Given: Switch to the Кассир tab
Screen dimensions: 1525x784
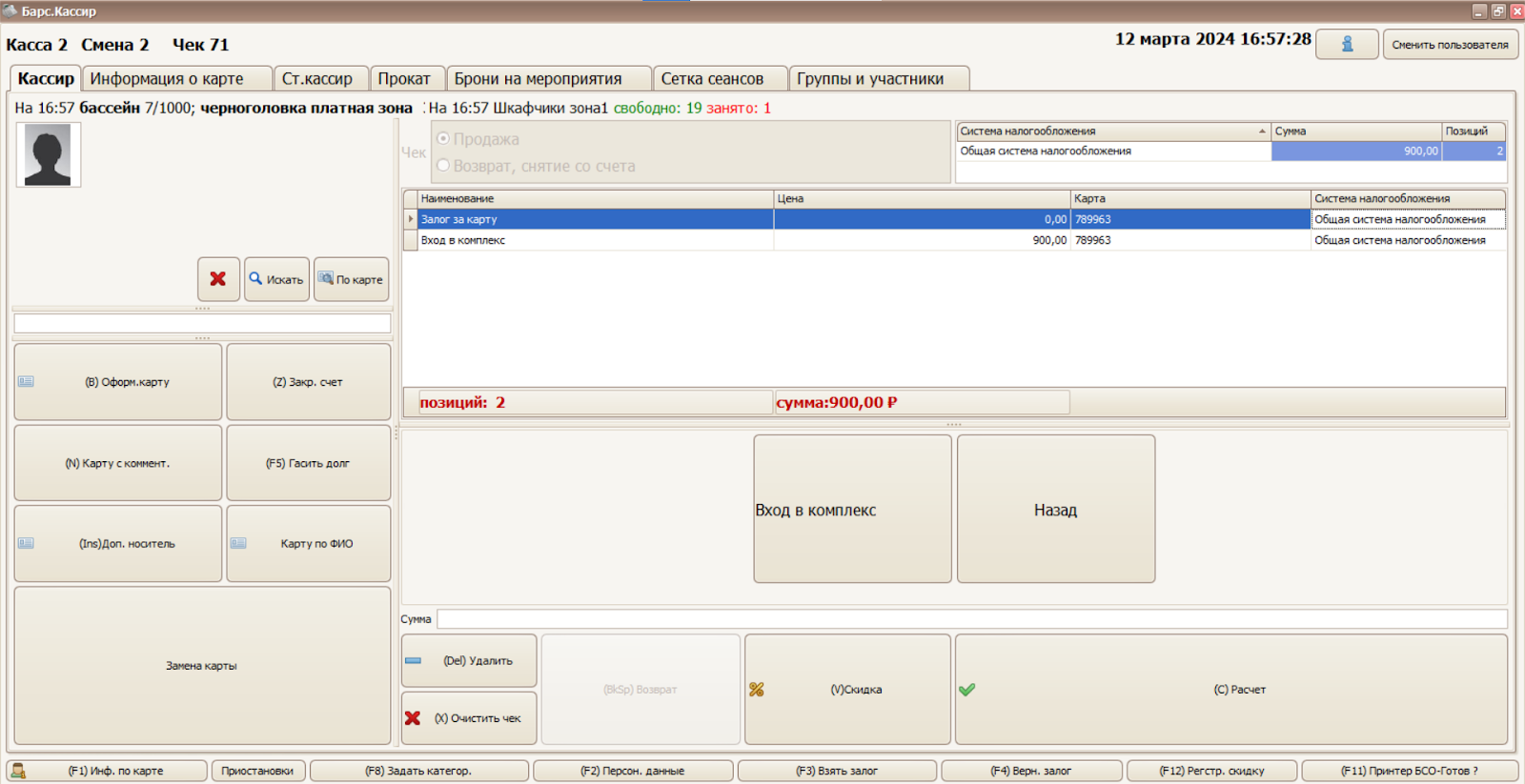Looking at the screenshot, I should pos(46,79).
